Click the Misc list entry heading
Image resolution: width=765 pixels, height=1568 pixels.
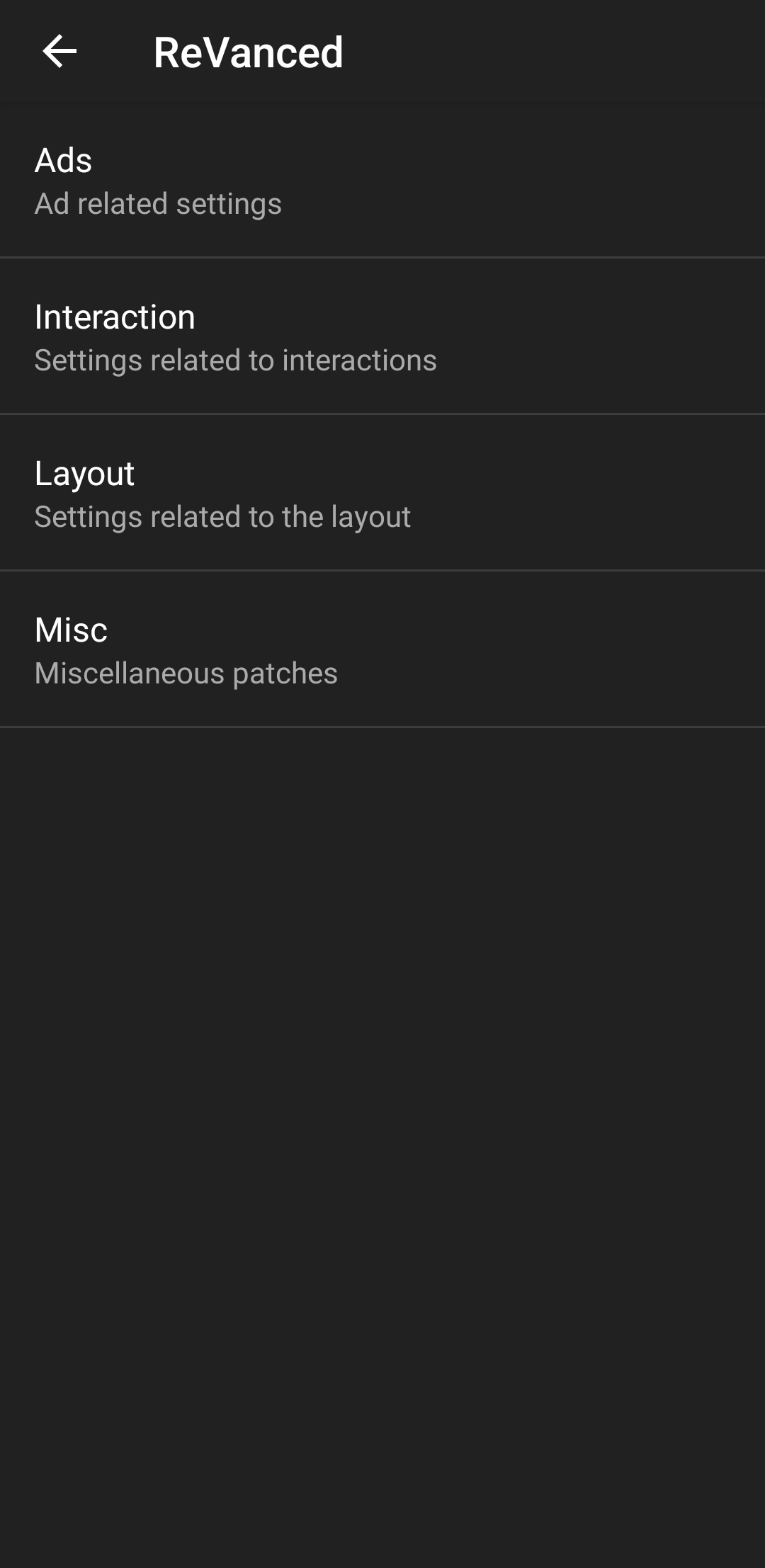tap(71, 629)
